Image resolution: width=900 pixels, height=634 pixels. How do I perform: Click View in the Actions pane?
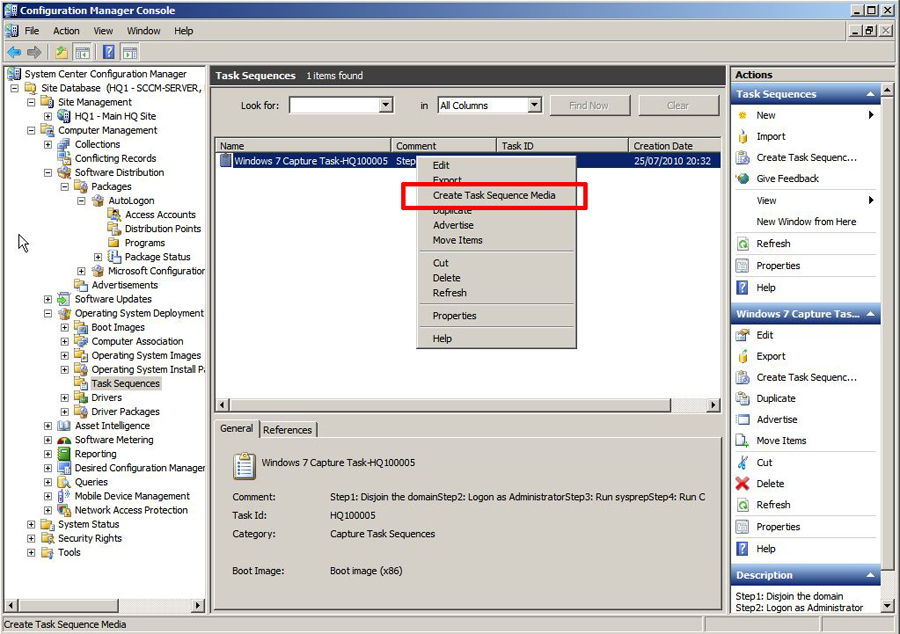pyautogui.click(x=766, y=201)
